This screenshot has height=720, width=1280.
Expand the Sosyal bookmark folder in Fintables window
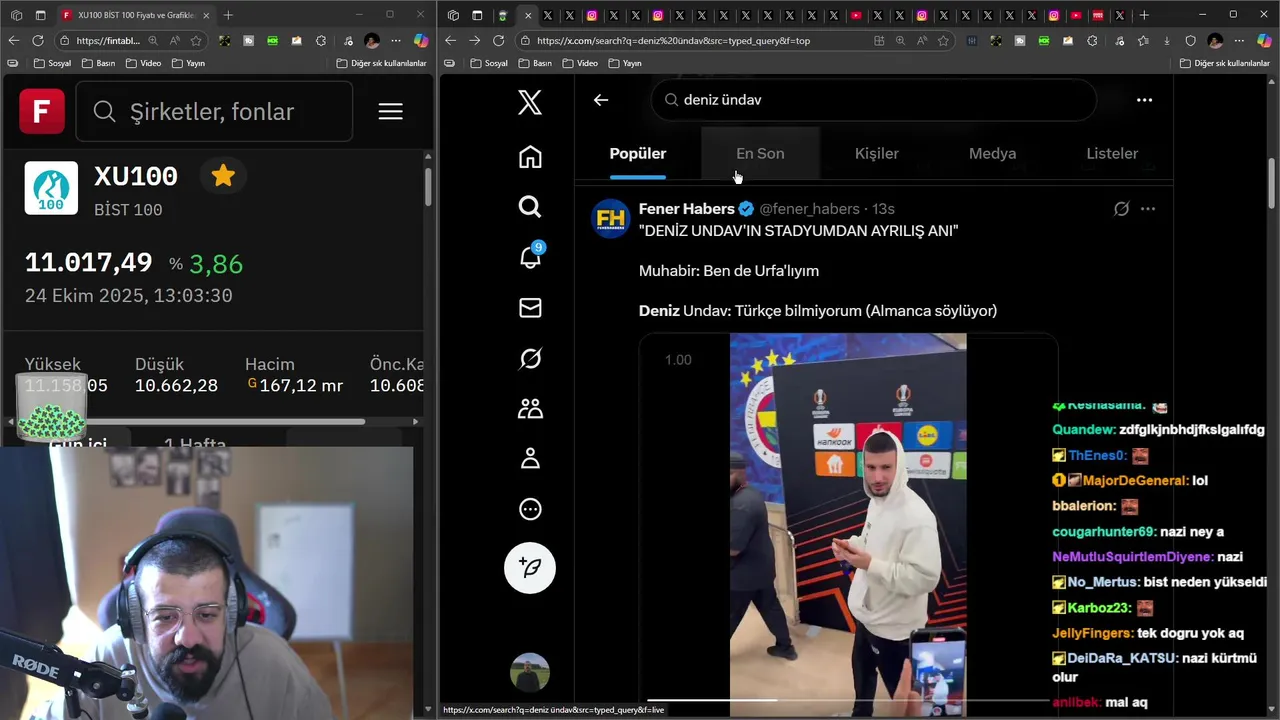(x=52, y=63)
